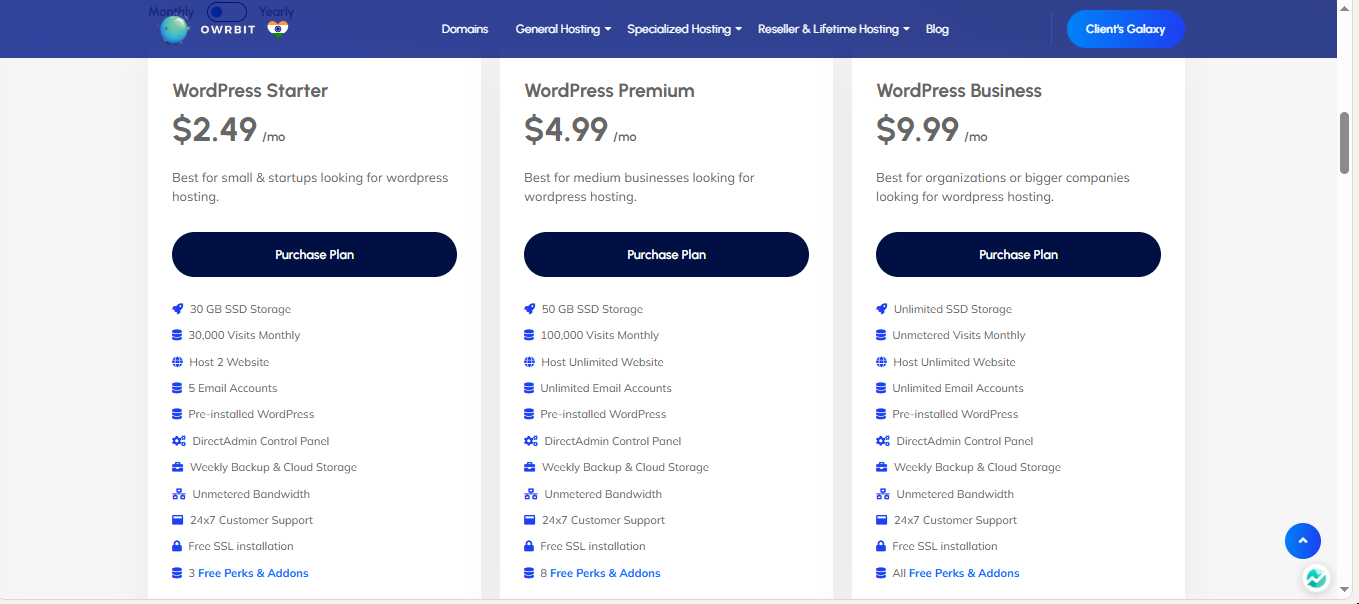The image size is (1359, 604).
Task: Open the green chat widget icon
Action: 1316,578
